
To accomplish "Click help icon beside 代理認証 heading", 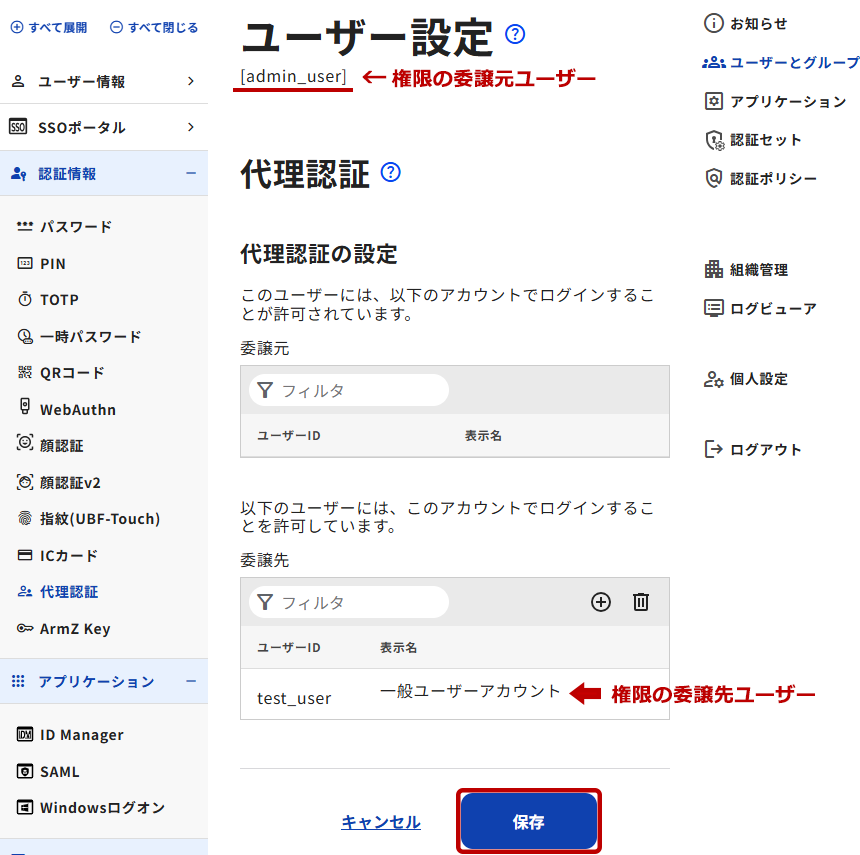I will [391, 172].
